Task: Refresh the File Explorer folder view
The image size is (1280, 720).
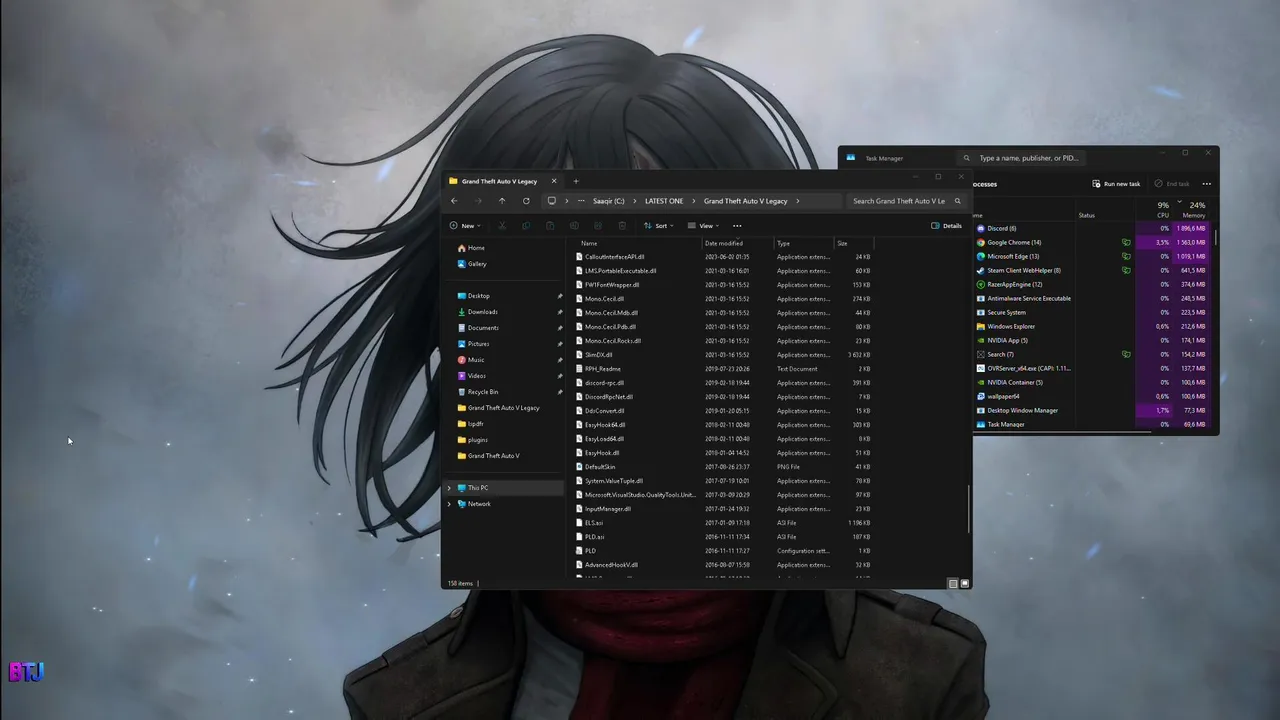Action: 526,201
